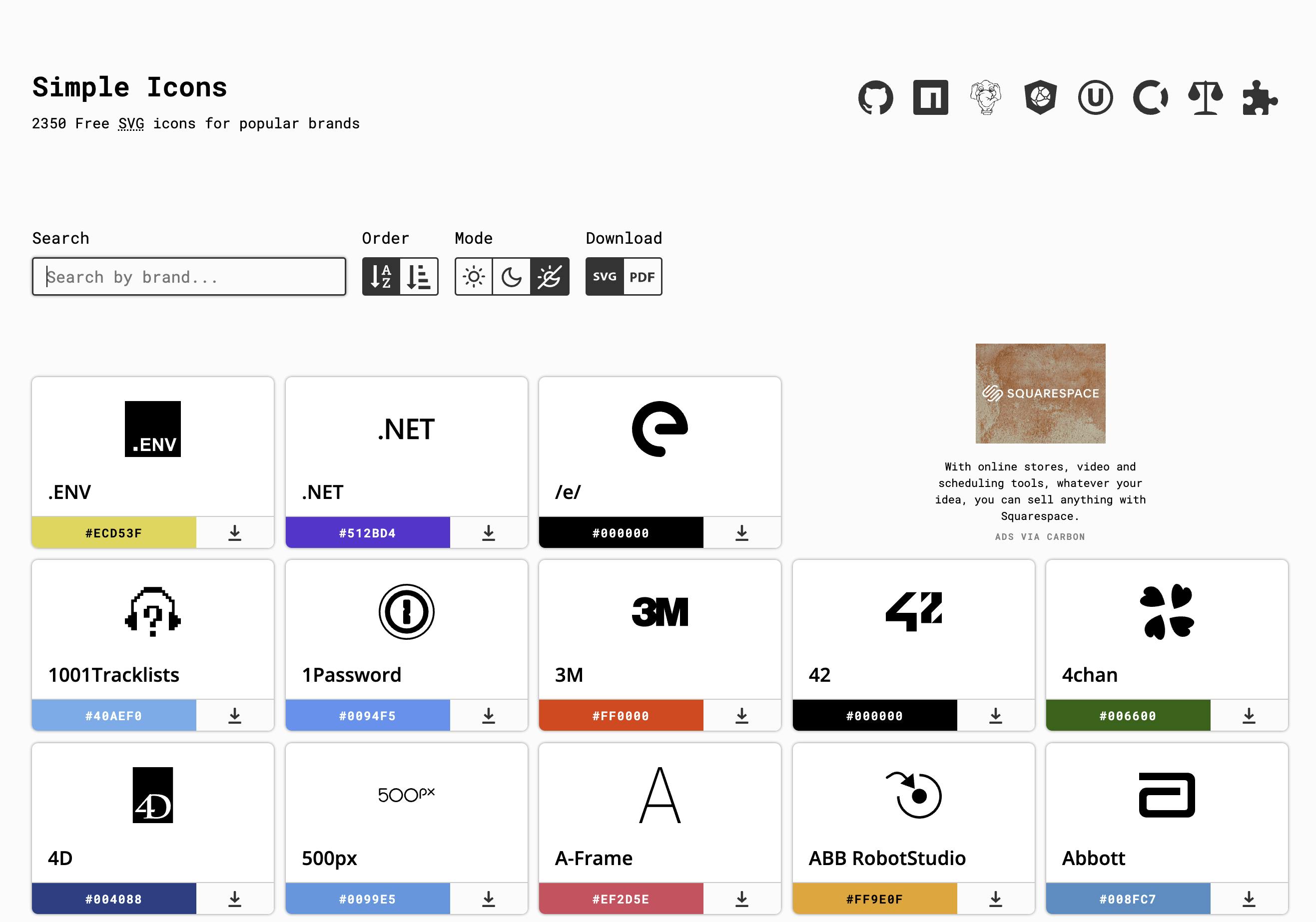Download the .NET icon
1316x922 pixels.
pyautogui.click(x=488, y=533)
